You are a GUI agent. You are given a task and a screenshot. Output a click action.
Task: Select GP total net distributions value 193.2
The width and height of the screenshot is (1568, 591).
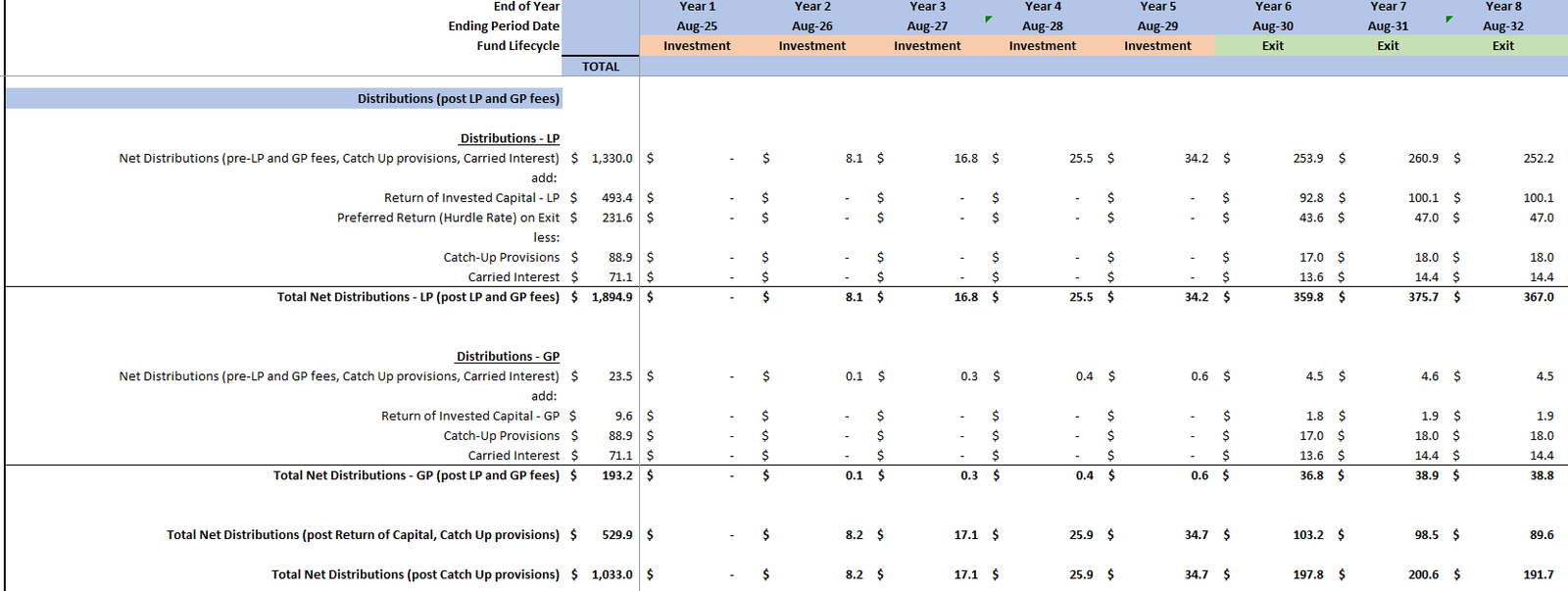point(616,475)
